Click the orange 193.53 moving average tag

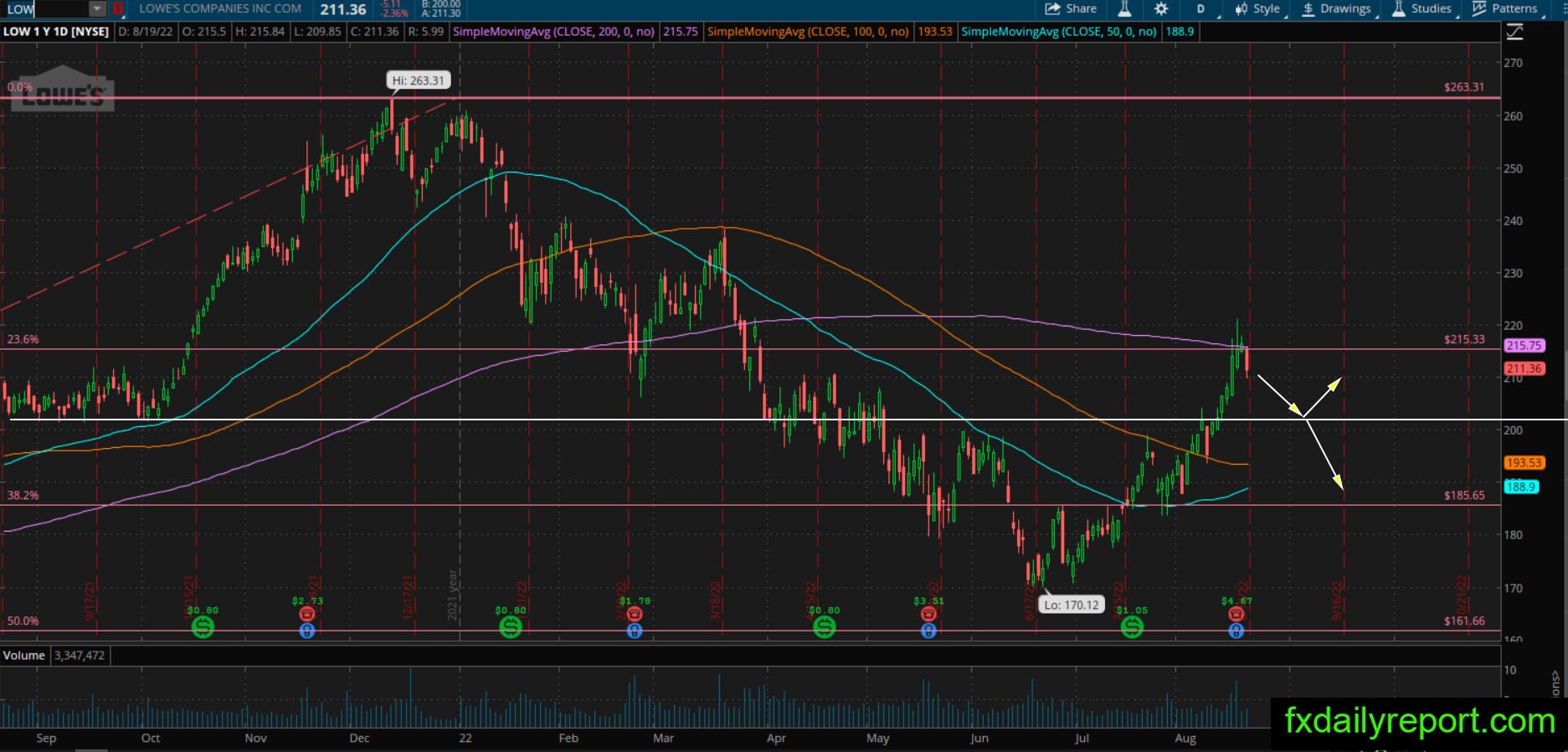tap(1524, 462)
